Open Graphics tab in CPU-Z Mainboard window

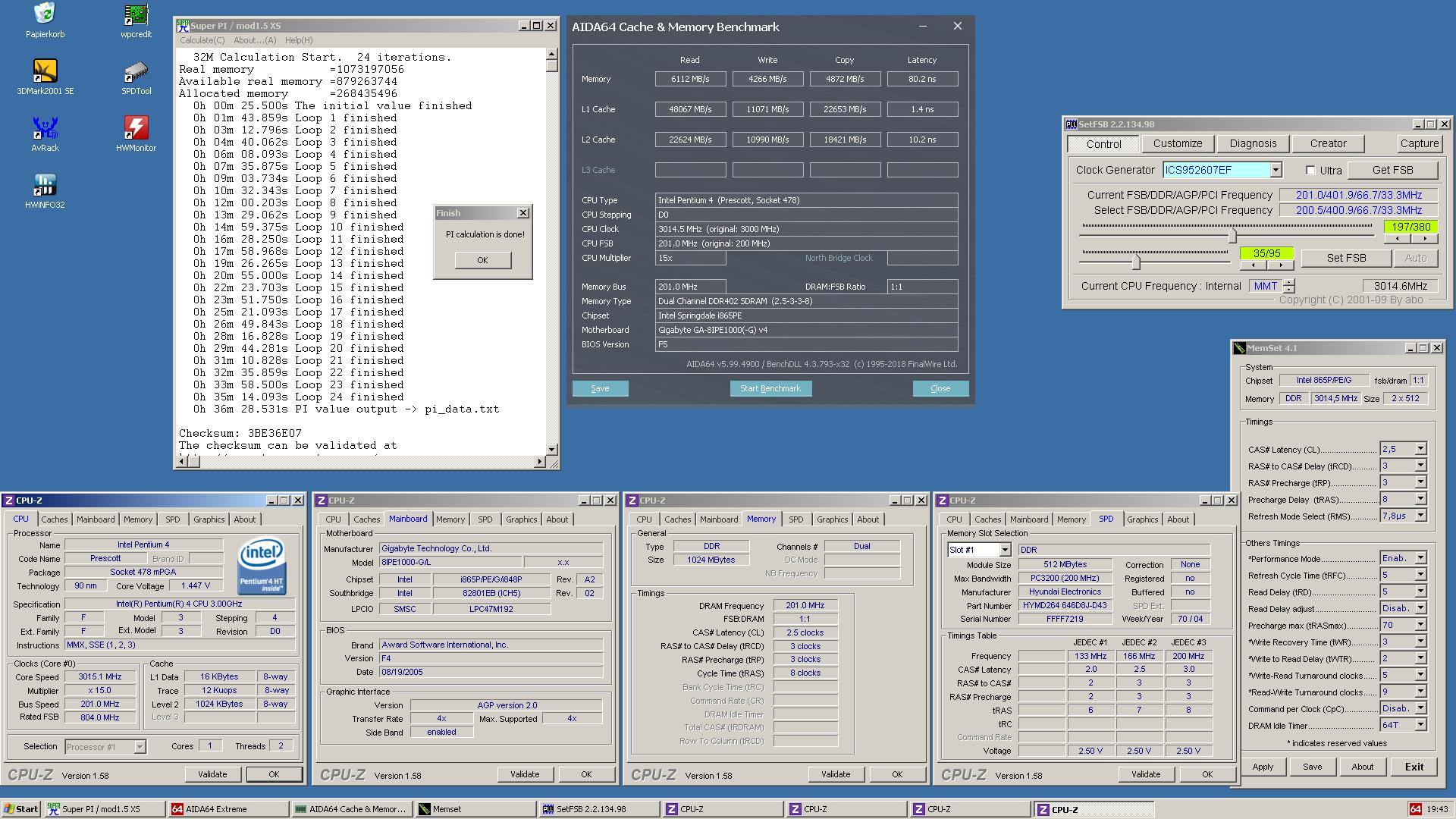point(521,519)
